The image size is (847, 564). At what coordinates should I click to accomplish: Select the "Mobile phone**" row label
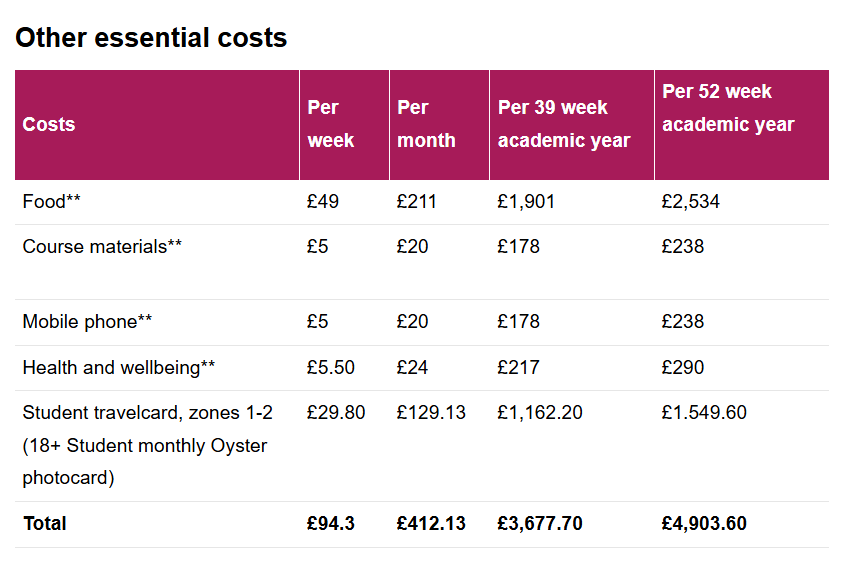tap(87, 322)
